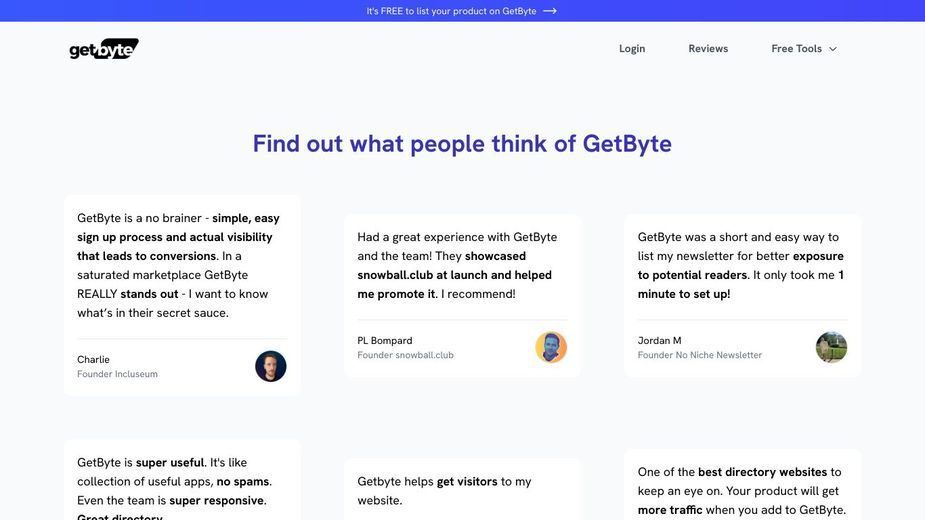Click PL Bompard's avatar image

(x=551, y=347)
